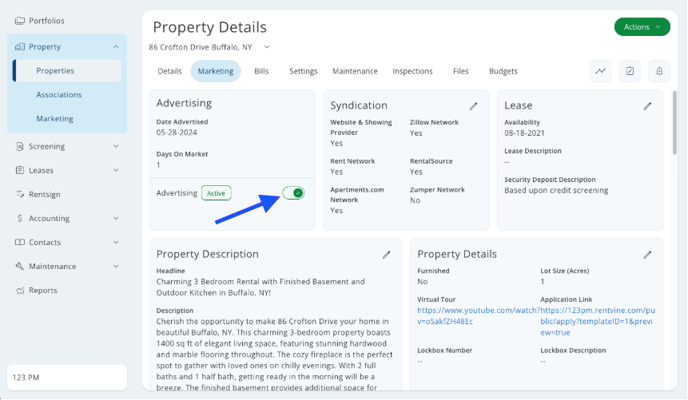Open the property address selector dropdown
Image resolution: width=688 pixels, height=400 pixels.
[x=267, y=47]
